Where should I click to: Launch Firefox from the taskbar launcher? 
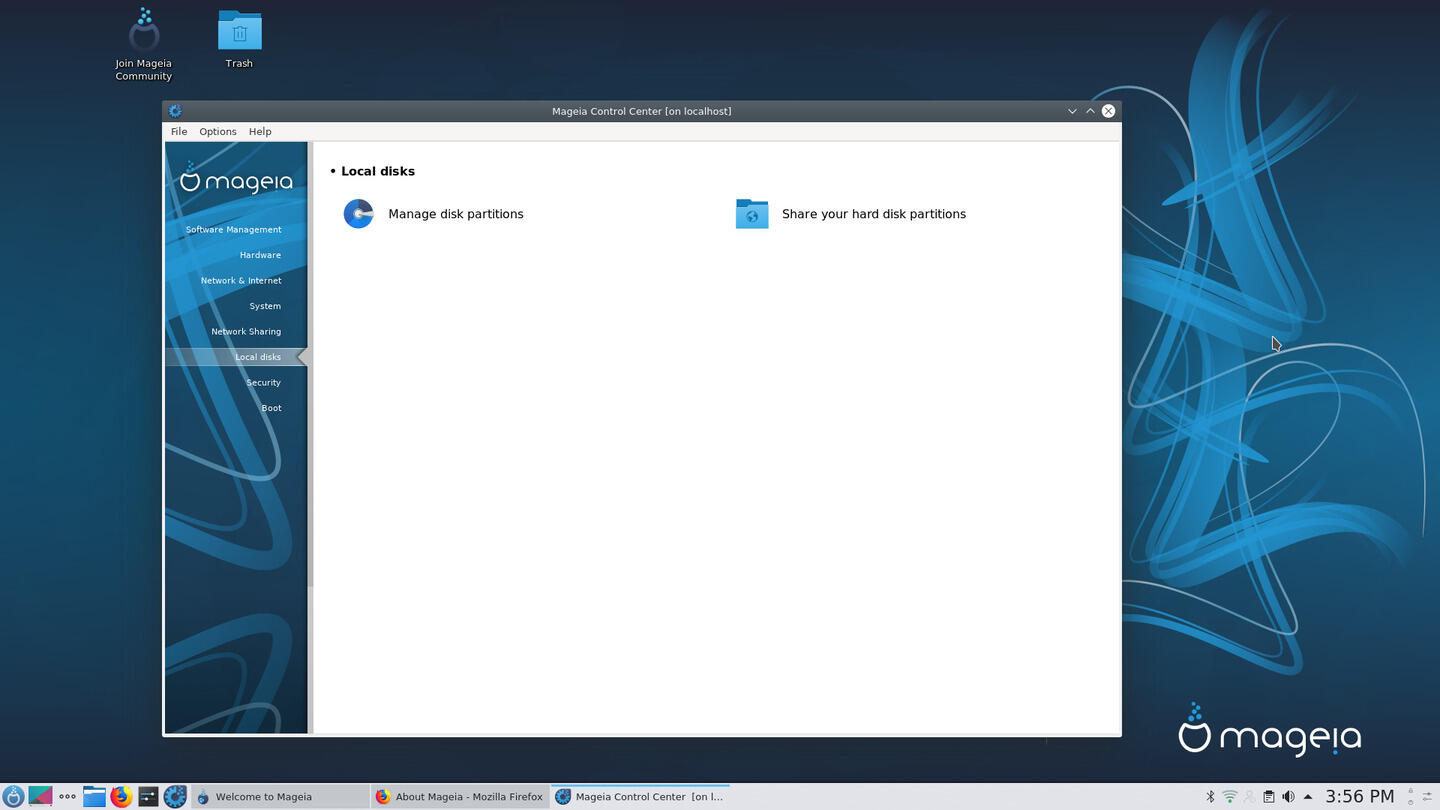(x=121, y=797)
